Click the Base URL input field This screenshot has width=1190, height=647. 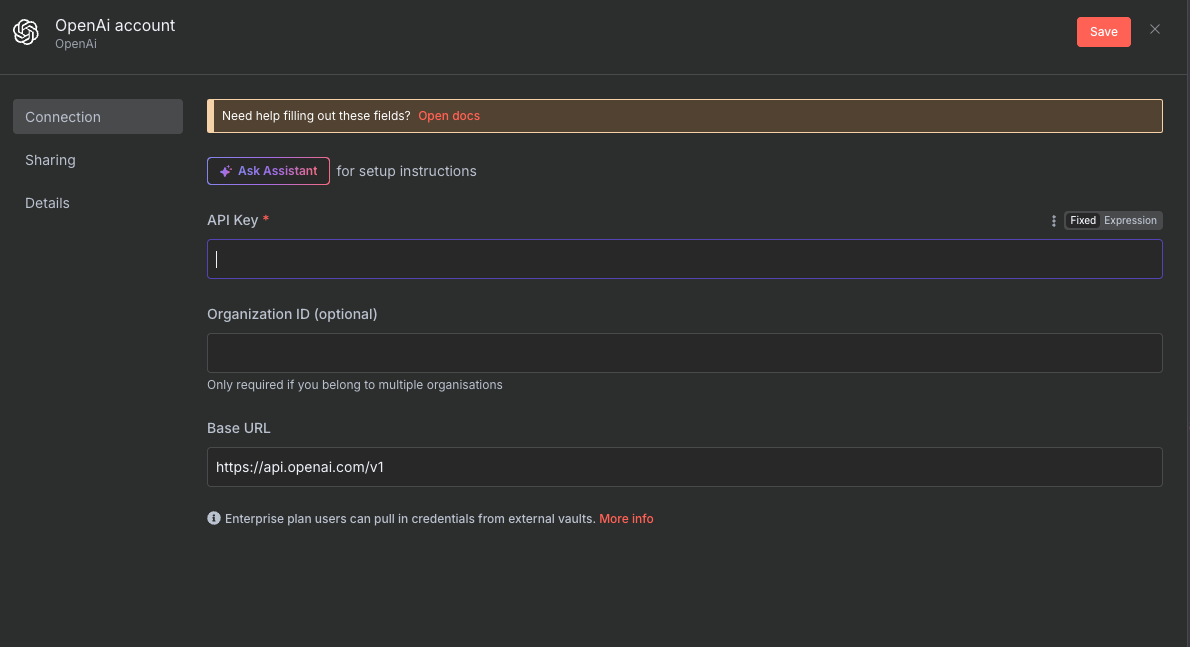click(685, 467)
